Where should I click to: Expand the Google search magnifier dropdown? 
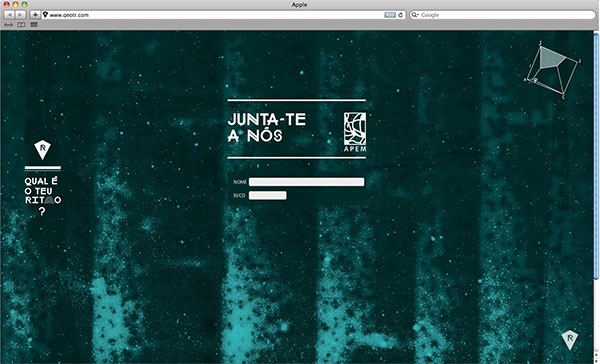pos(414,15)
